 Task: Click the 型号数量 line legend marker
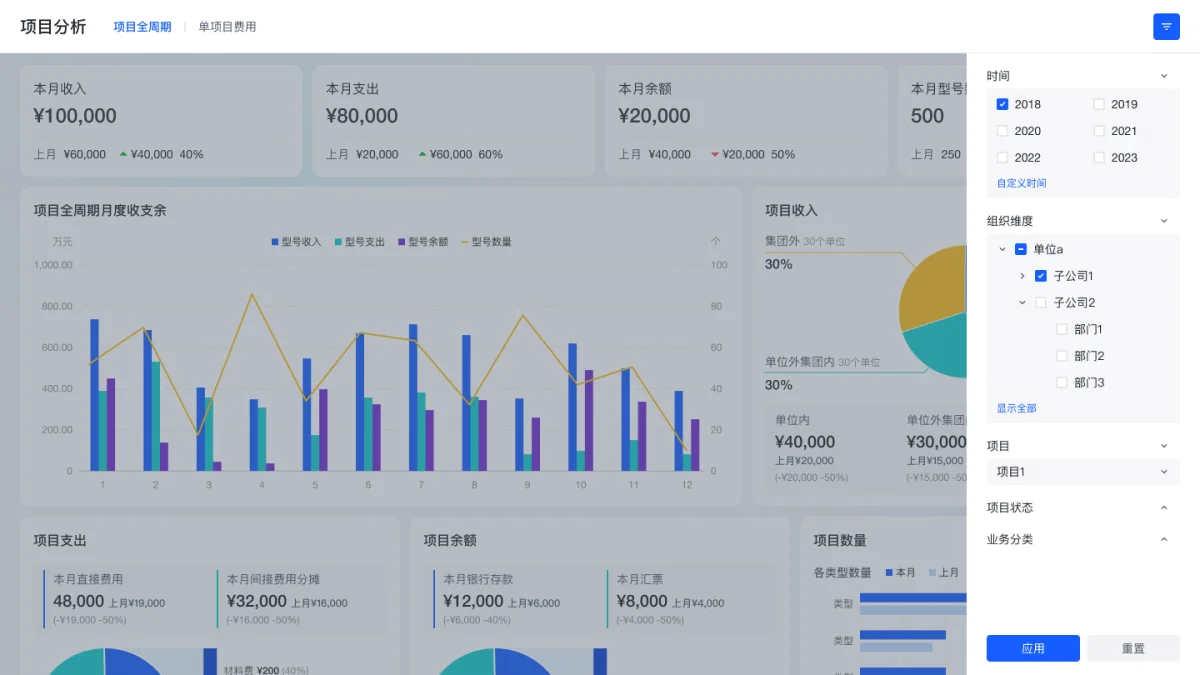[x=464, y=242]
